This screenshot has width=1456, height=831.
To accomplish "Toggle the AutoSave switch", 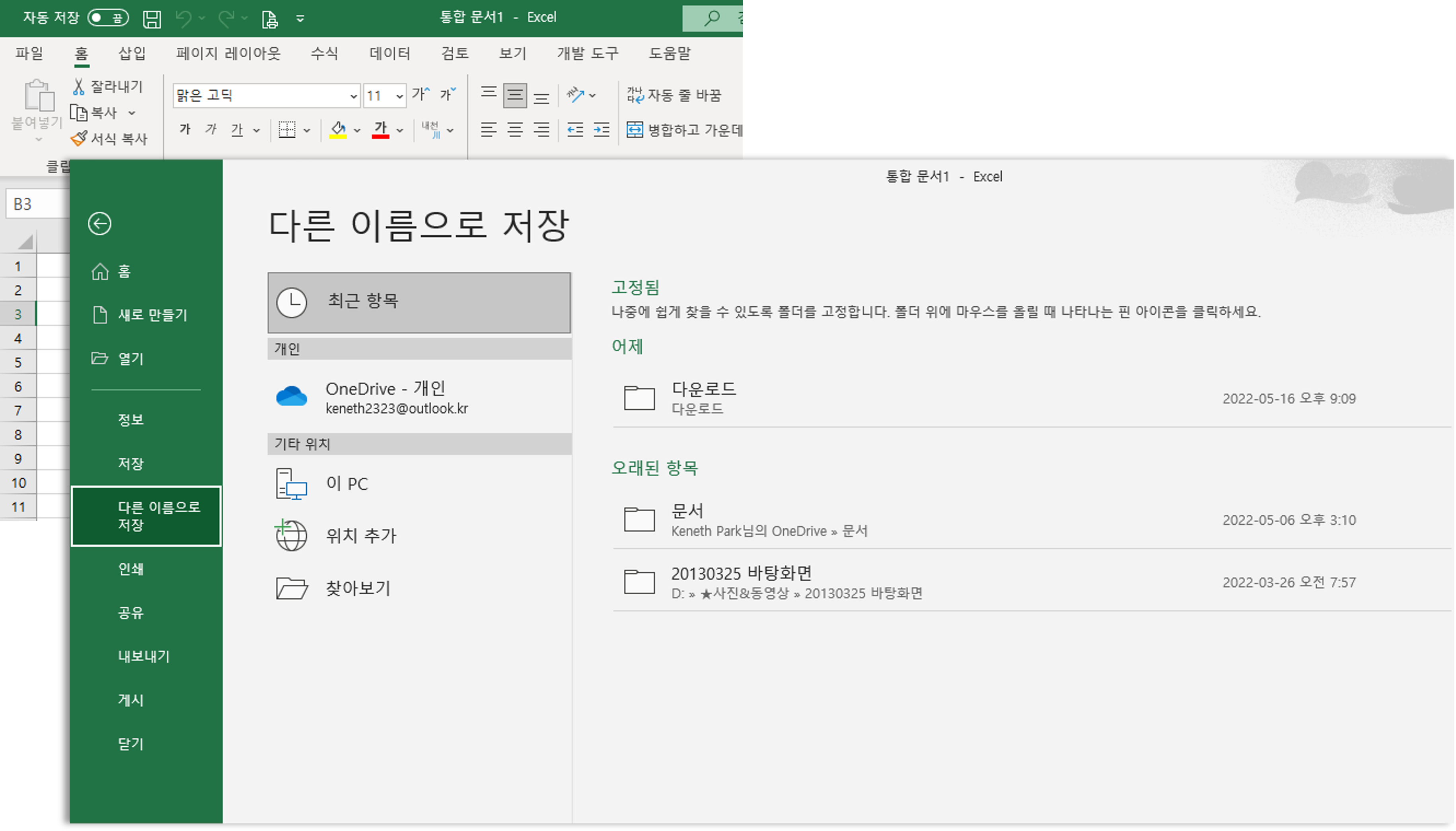I will tap(108, 18).
